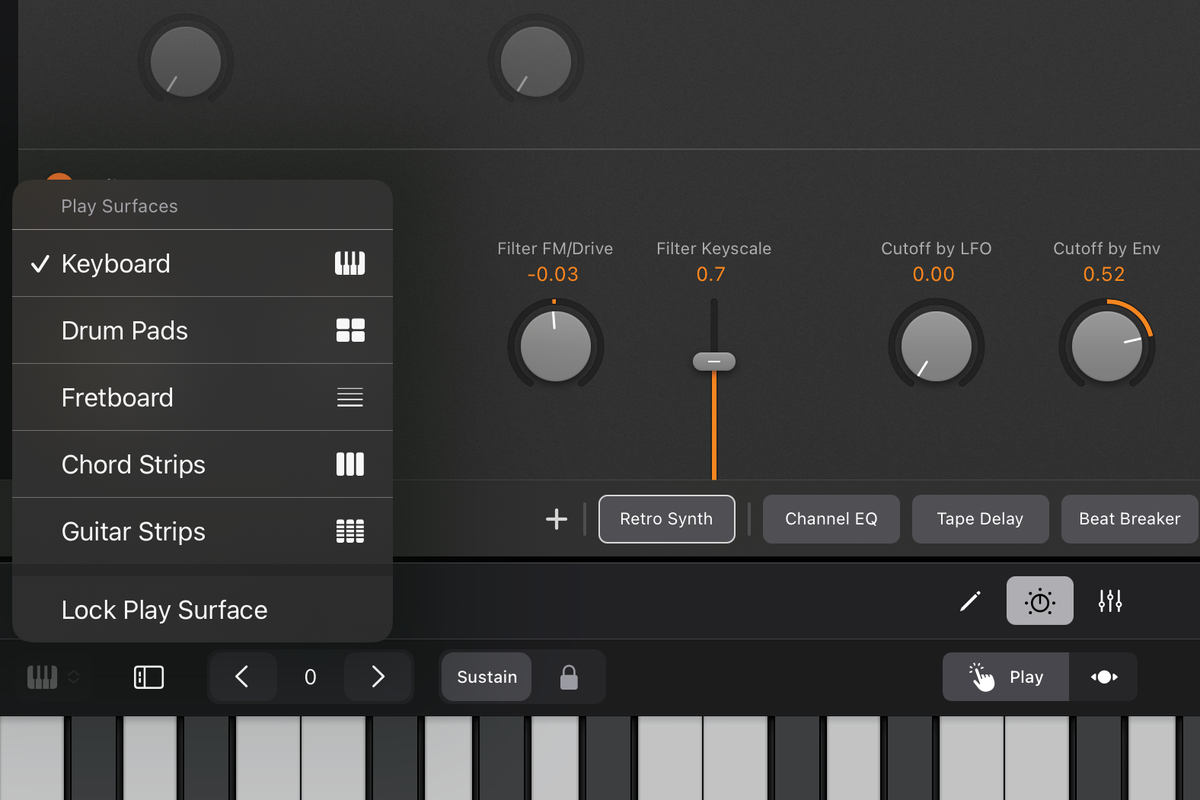Click the plus icon to add a plugin
Viewport: 1200px width, 800px height.
point(556,518)
